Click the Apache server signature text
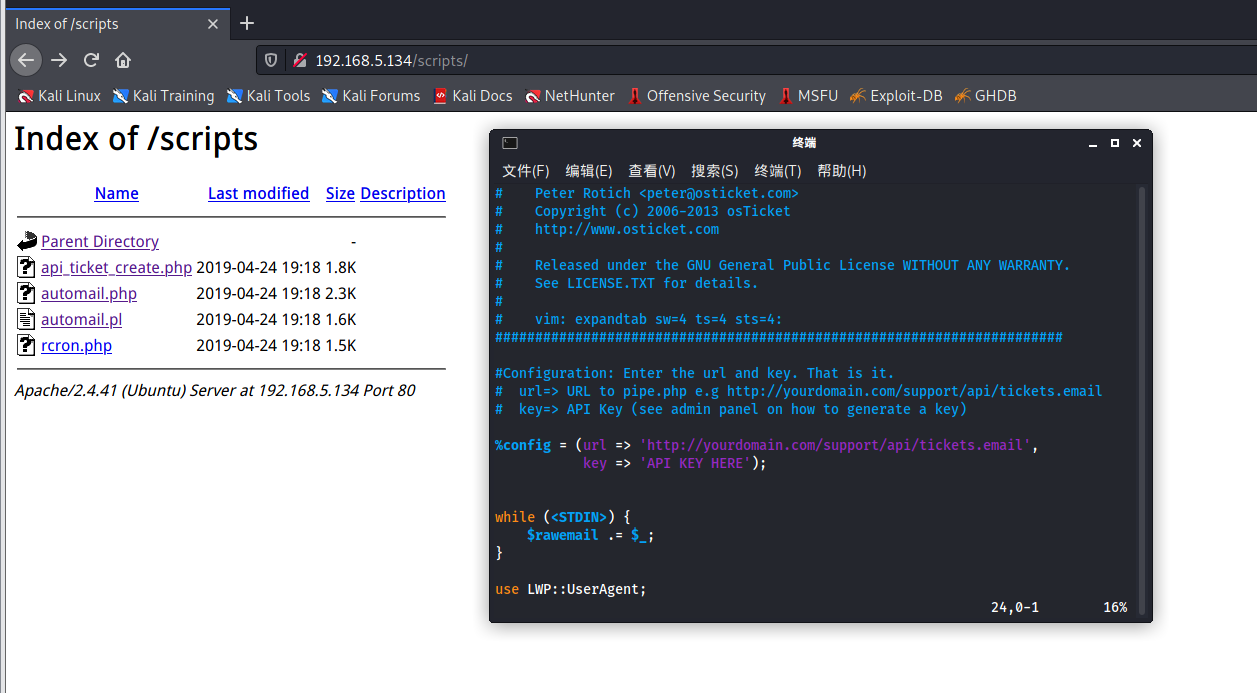The height and width of the screenshot is (693, 1257). tap(215, 390)
